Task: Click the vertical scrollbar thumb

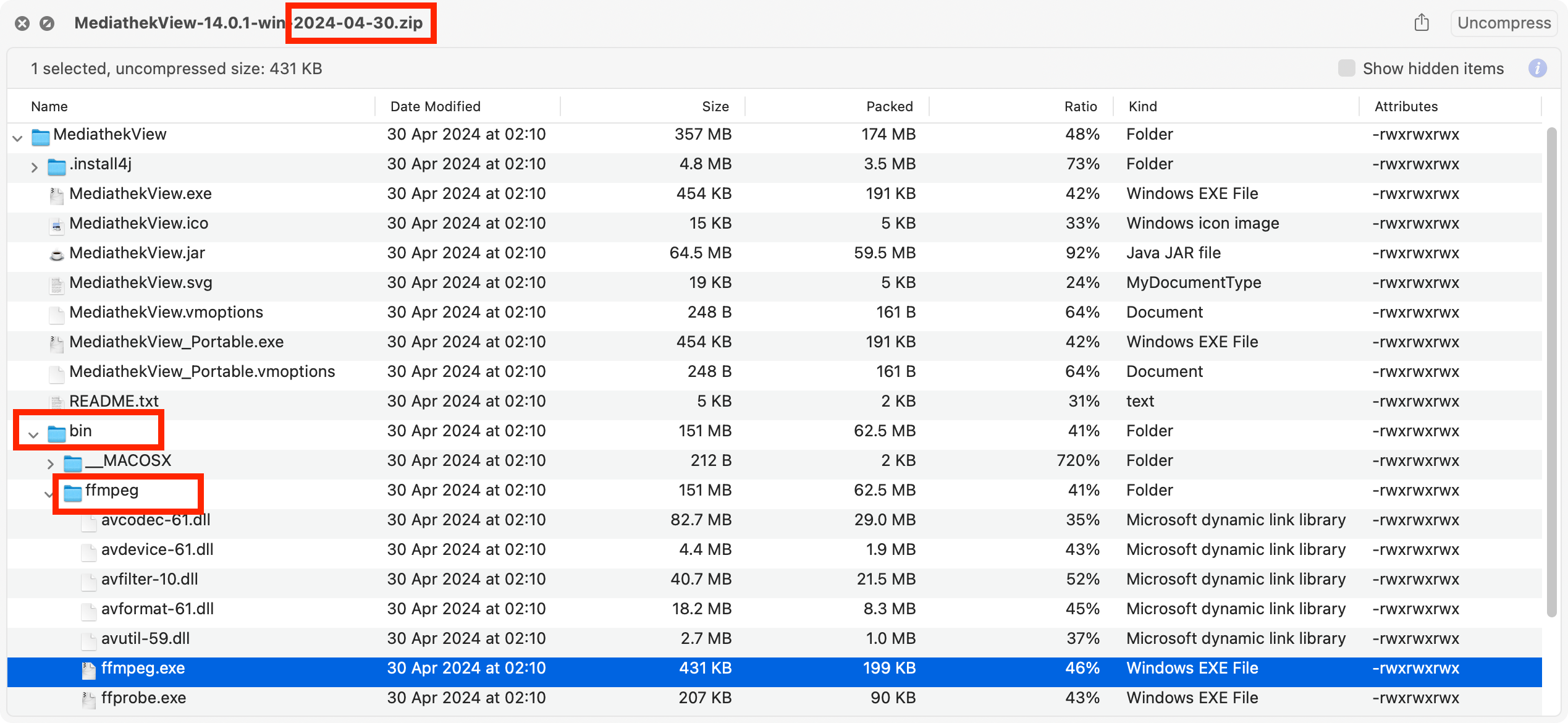Action: tap(1551, 371)
